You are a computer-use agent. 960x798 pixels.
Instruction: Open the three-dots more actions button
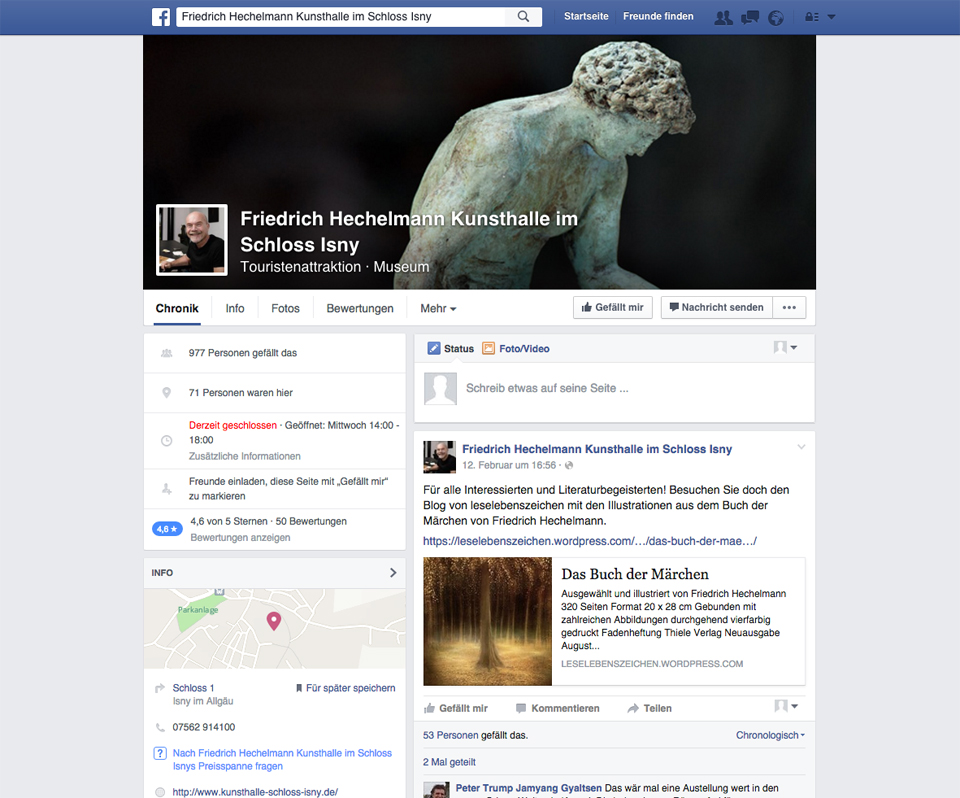pyautogui.click(x=789, y=307)
